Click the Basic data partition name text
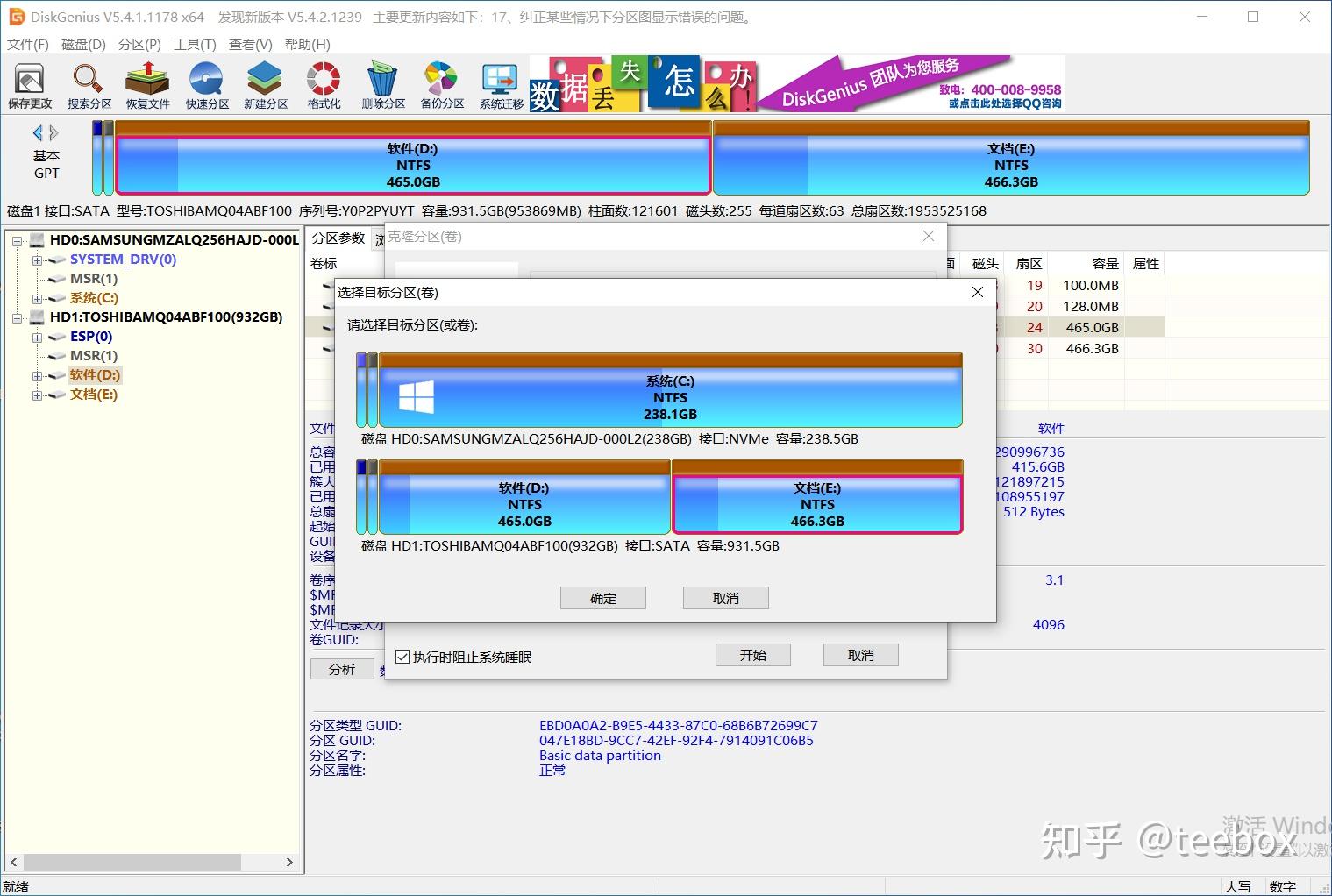The width and height of the screenshot is (1332, 896). pyautogui.click(x=600, y=756)
